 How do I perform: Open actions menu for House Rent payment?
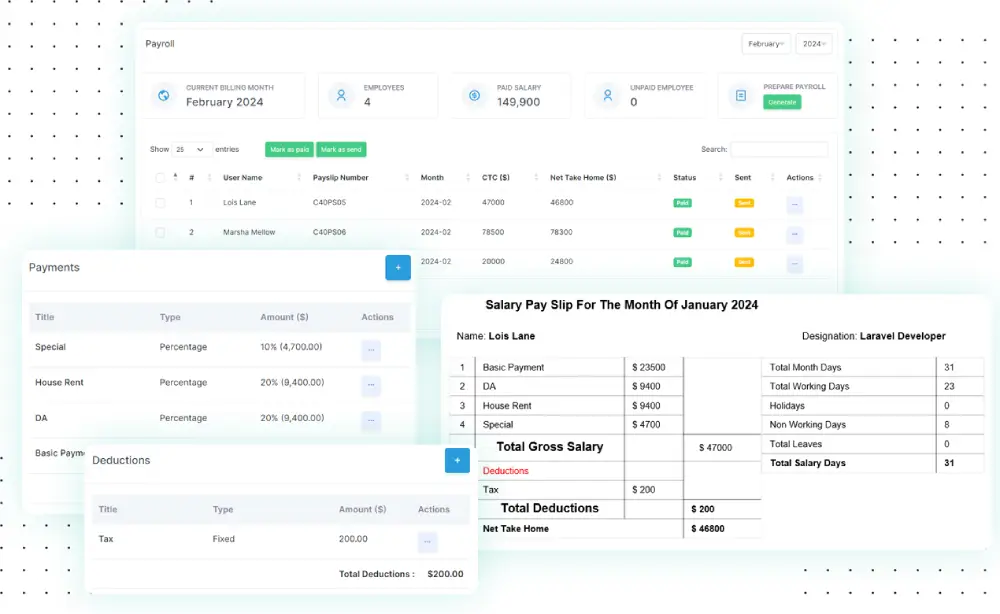(371, 385)
